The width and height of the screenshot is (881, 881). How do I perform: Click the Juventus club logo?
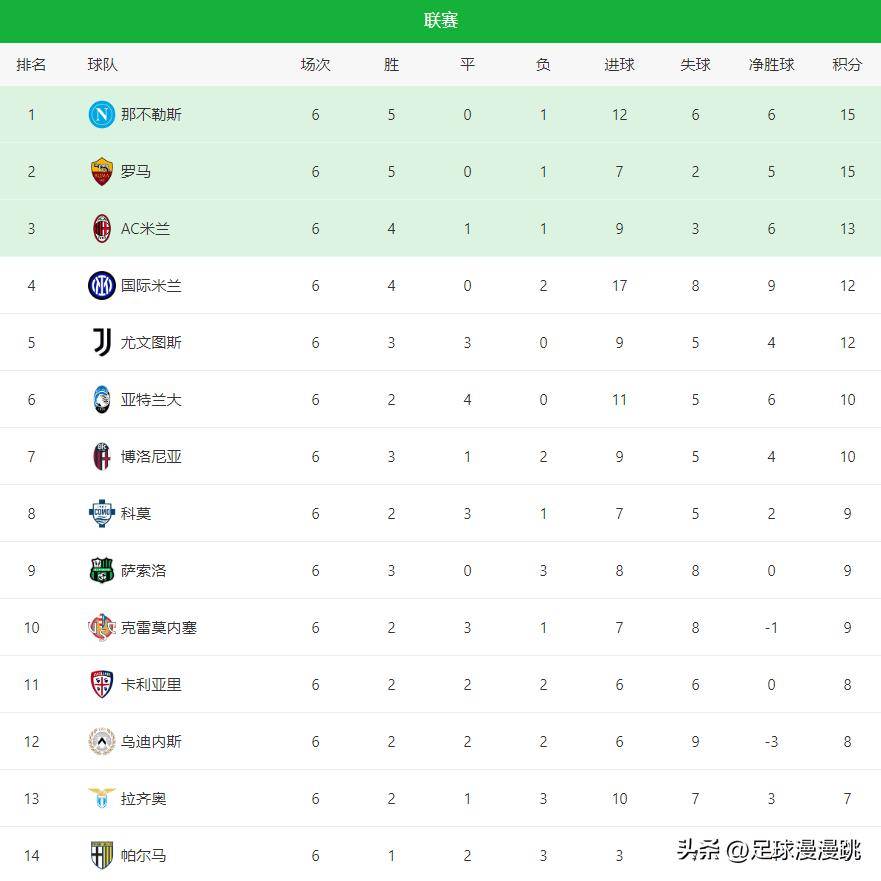pos(101,342)
